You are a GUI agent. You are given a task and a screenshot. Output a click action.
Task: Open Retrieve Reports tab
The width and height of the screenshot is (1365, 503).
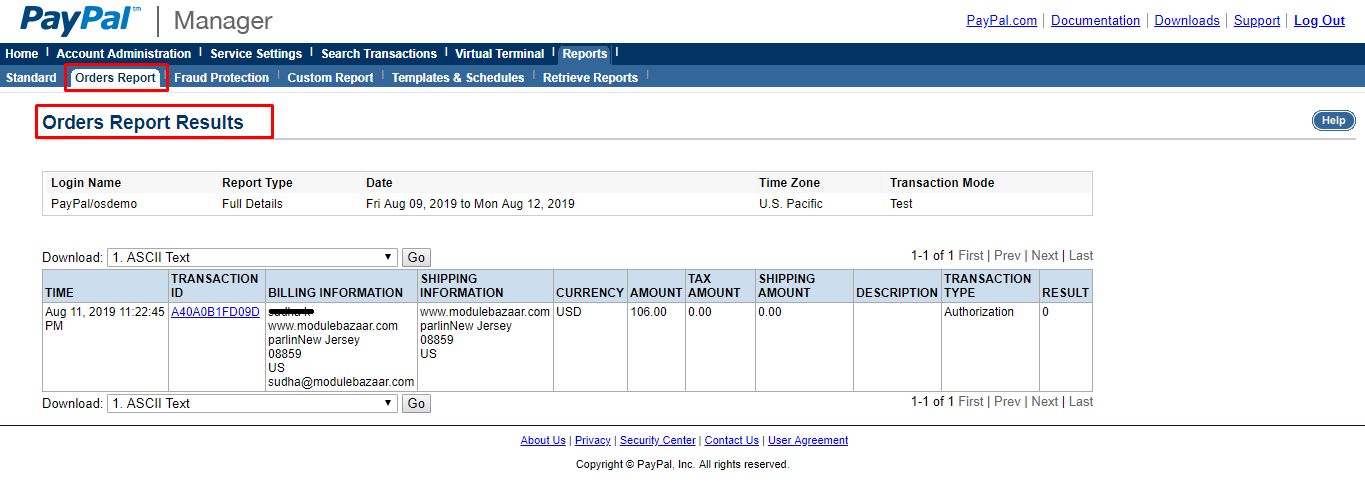coord(591,78)
